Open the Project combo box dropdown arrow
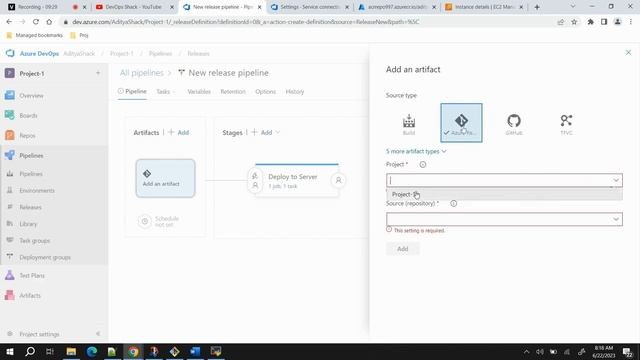The image size is (640, 360). coord(616,180)
